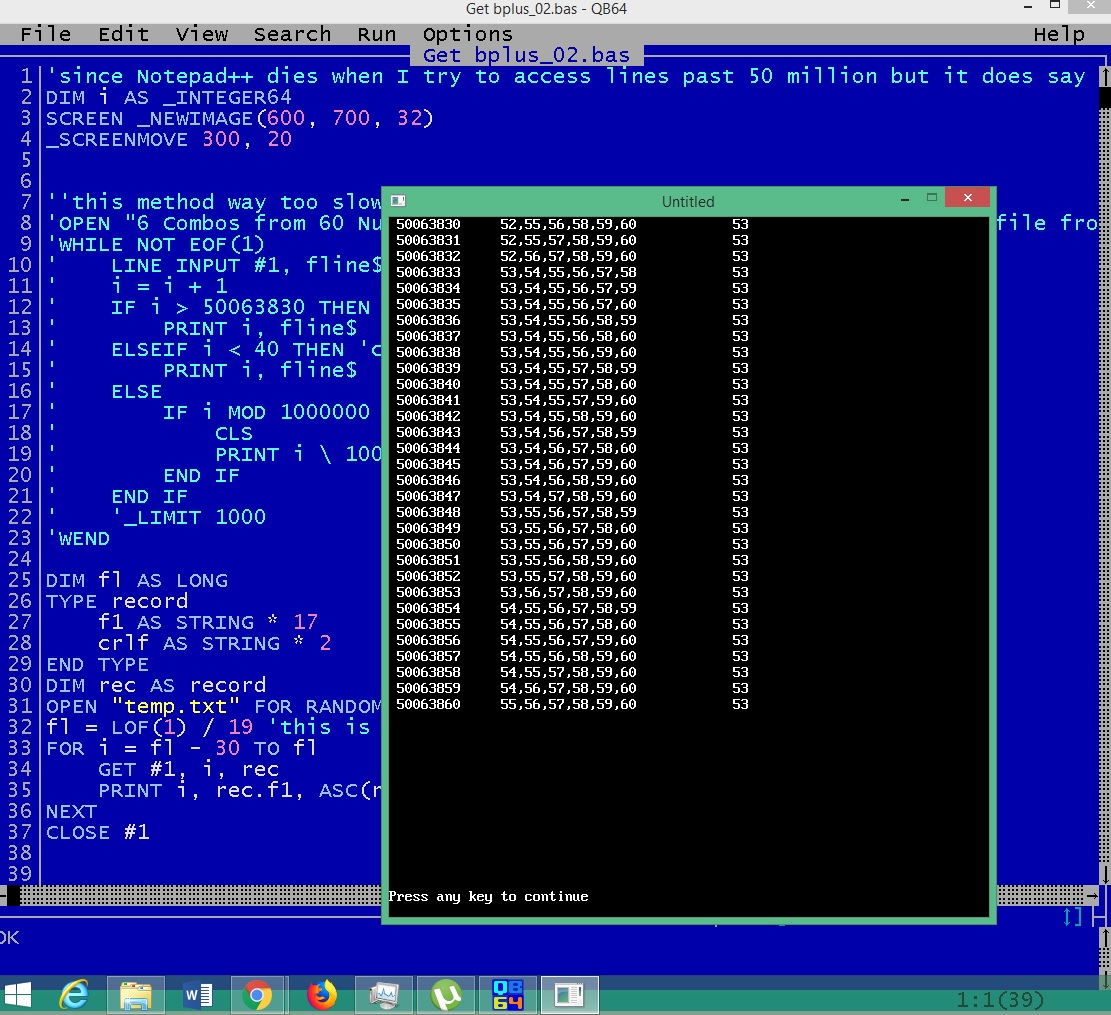Open the Options menu
Viewport: 1111px width, 1015px height.
click(467, 34)
